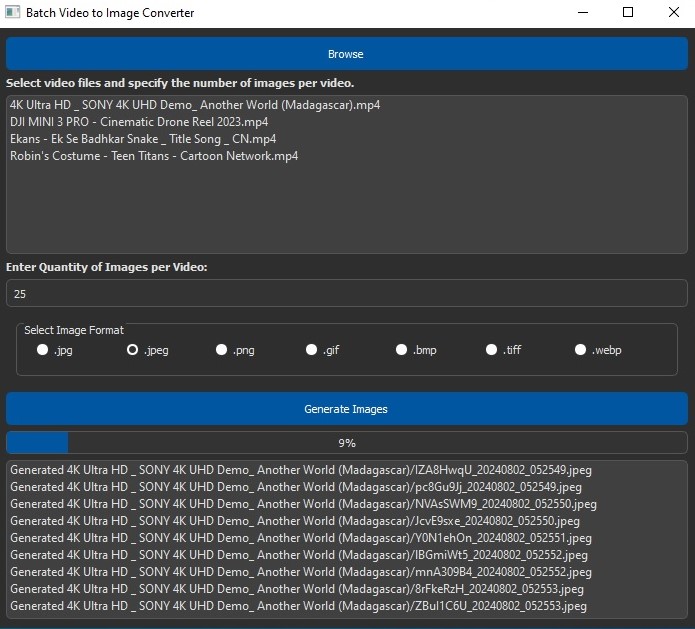Close the Batch Video to Image Converter

click(x=673, y=13)
